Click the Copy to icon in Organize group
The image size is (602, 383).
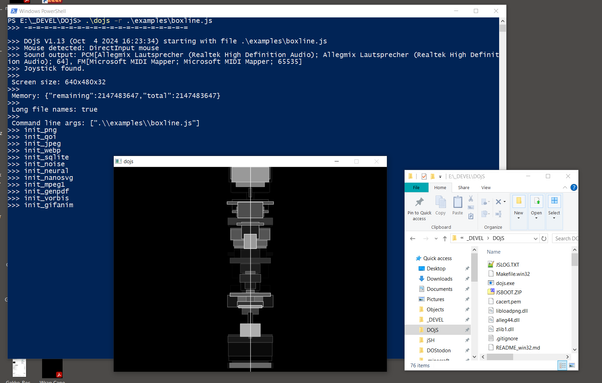485,214
